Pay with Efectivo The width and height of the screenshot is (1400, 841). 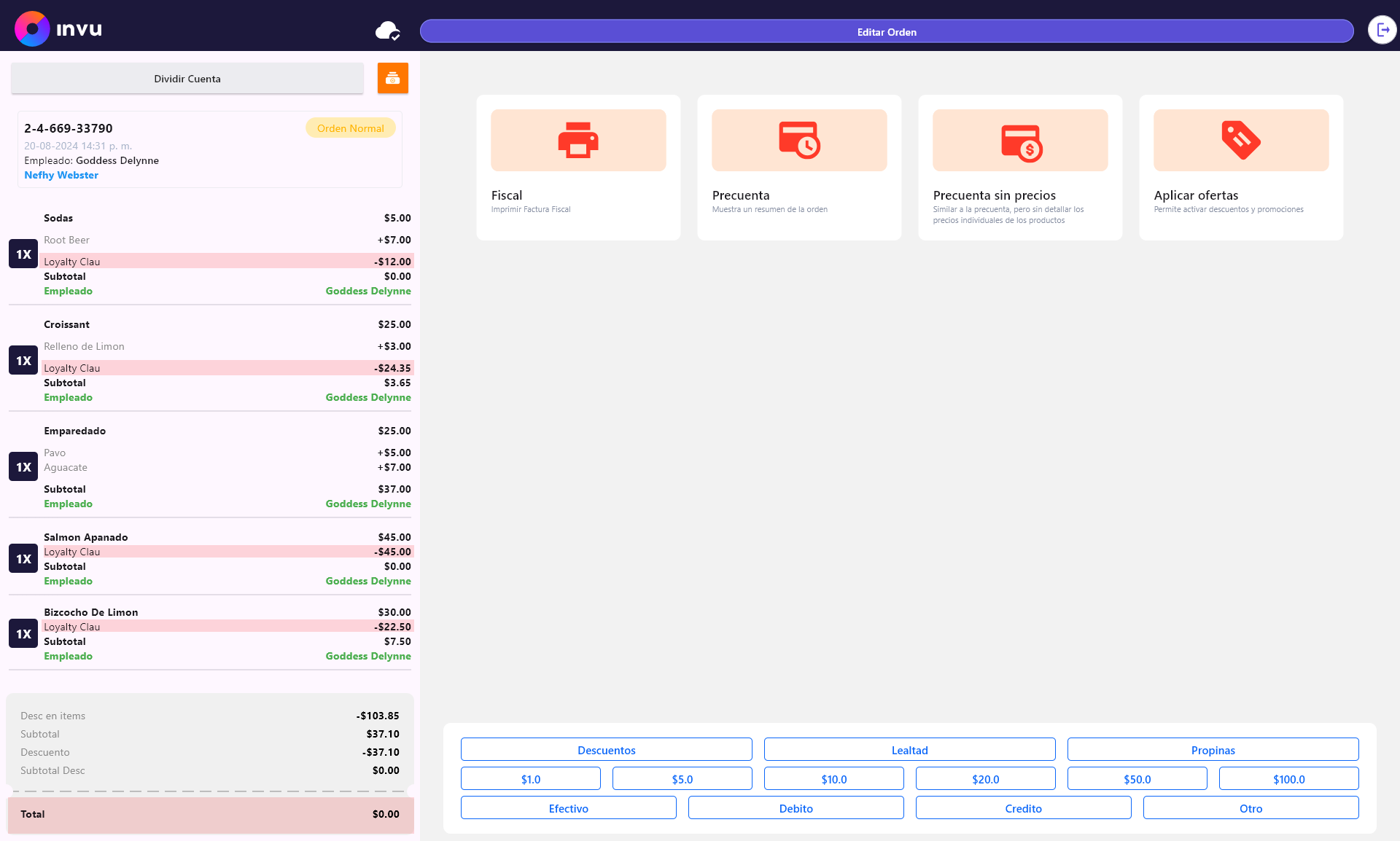coord(568,808)
